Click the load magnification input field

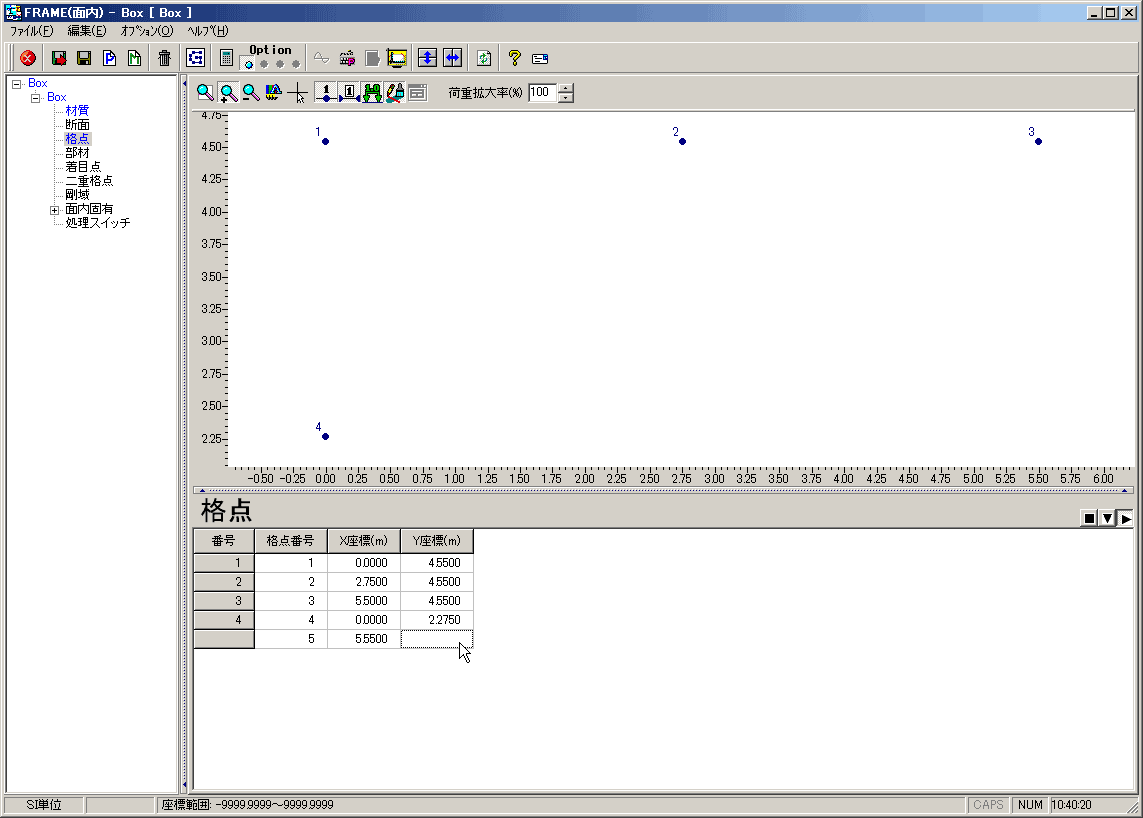542,93
